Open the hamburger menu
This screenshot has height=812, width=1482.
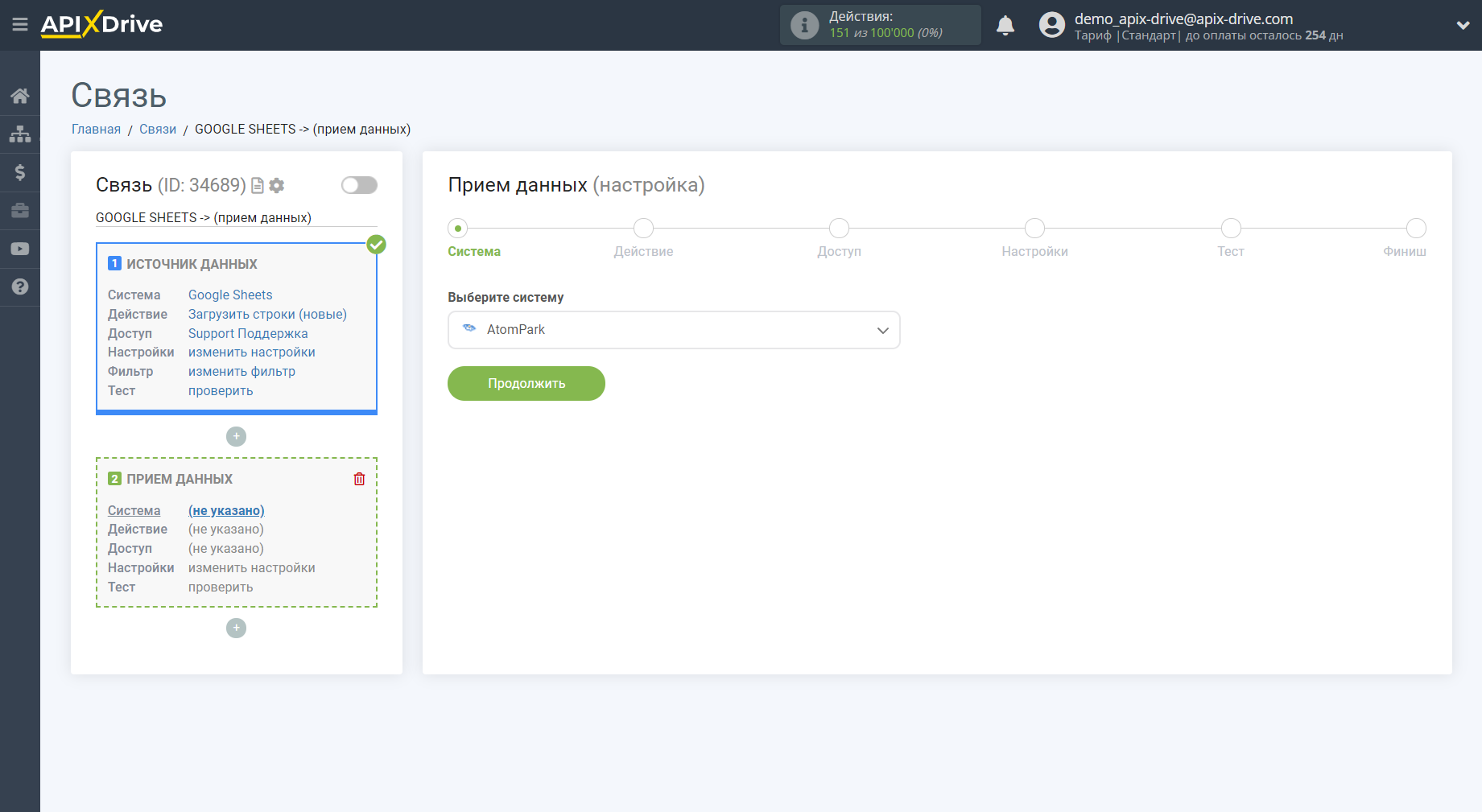point(20,24)
